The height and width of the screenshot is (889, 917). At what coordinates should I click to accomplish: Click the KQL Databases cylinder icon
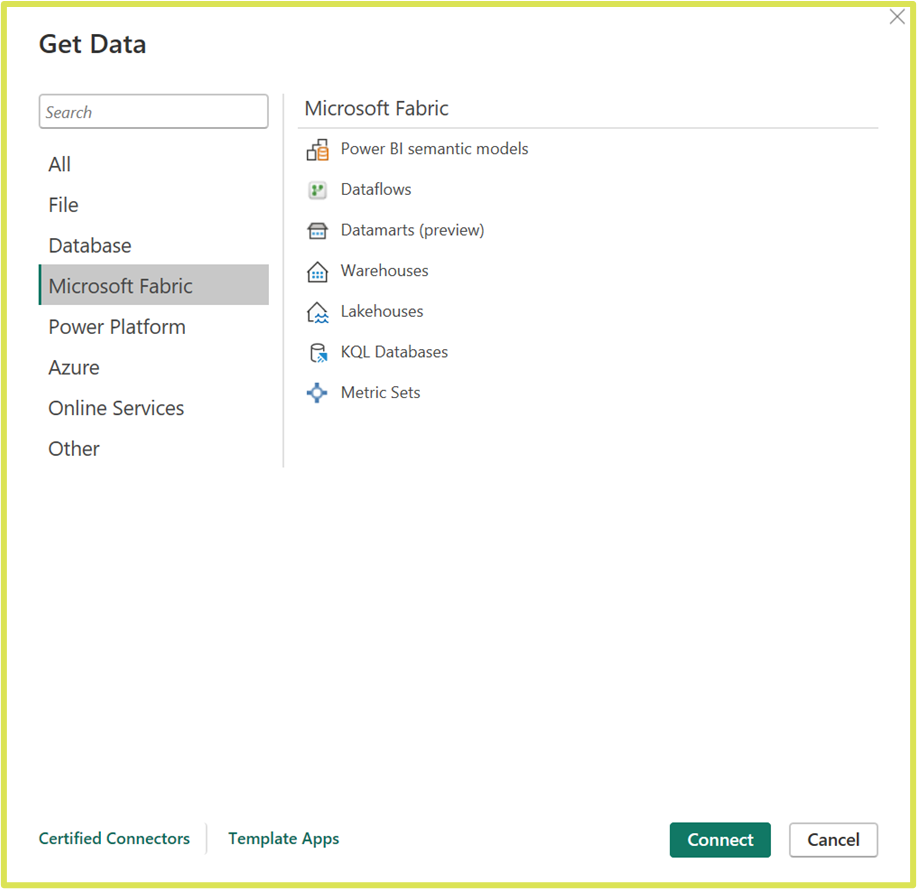coord(318,353)
